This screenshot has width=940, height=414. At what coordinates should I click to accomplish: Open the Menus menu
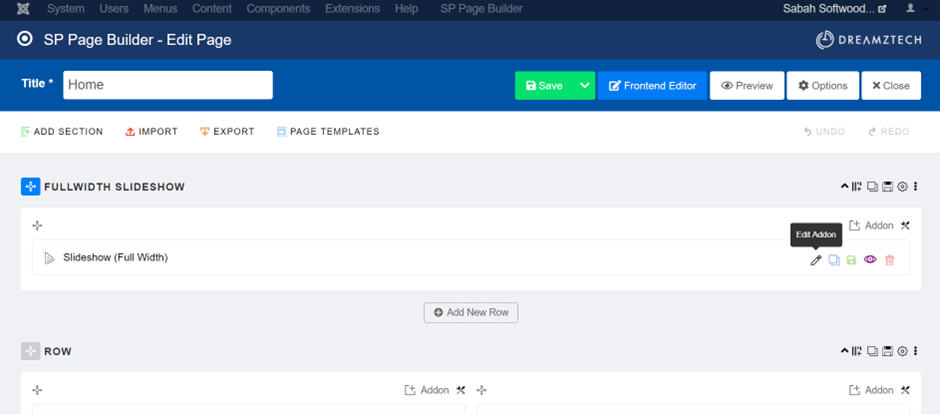[x=160, y=9]
